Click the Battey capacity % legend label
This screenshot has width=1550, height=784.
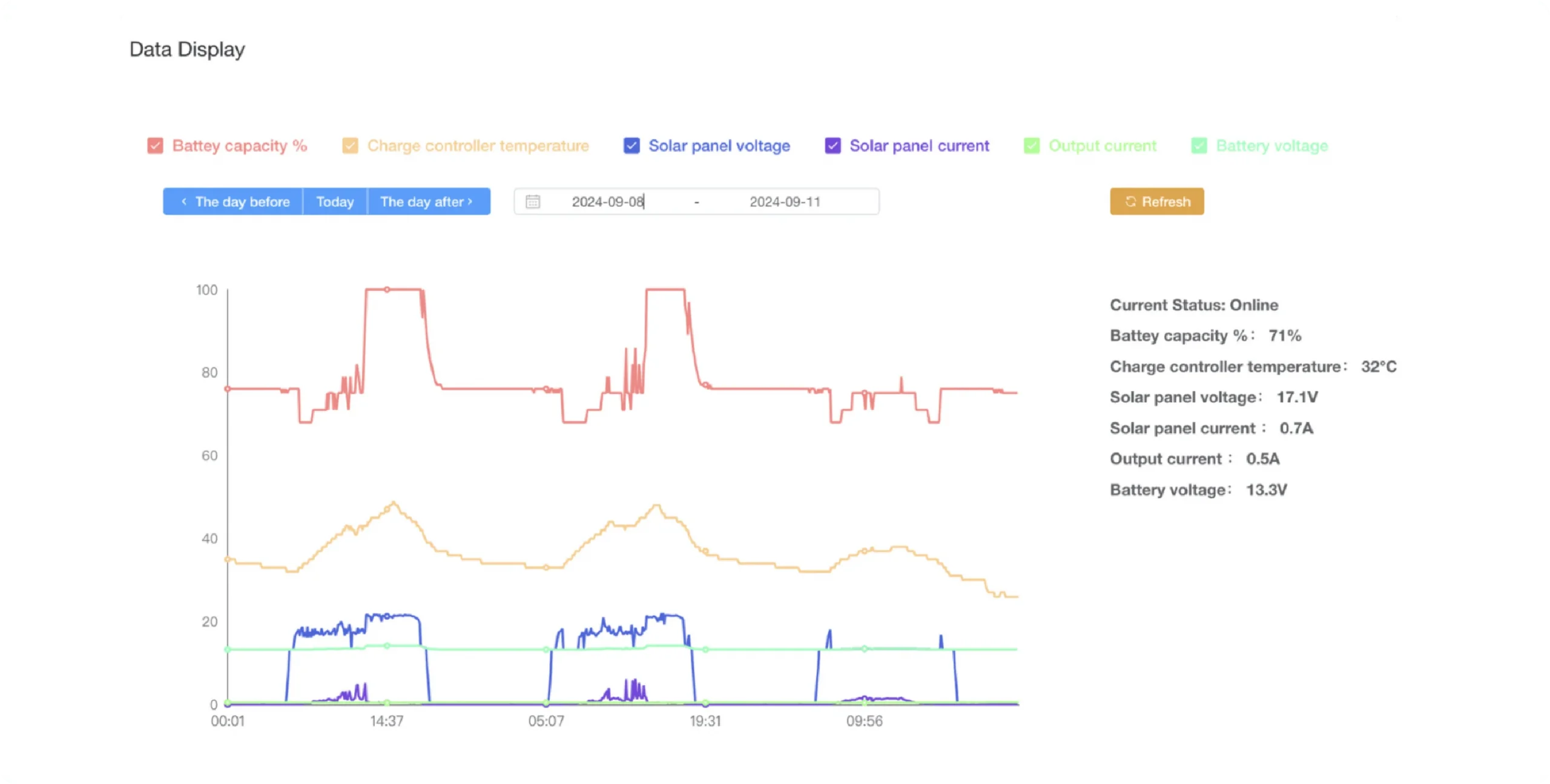tap(239, 146)
